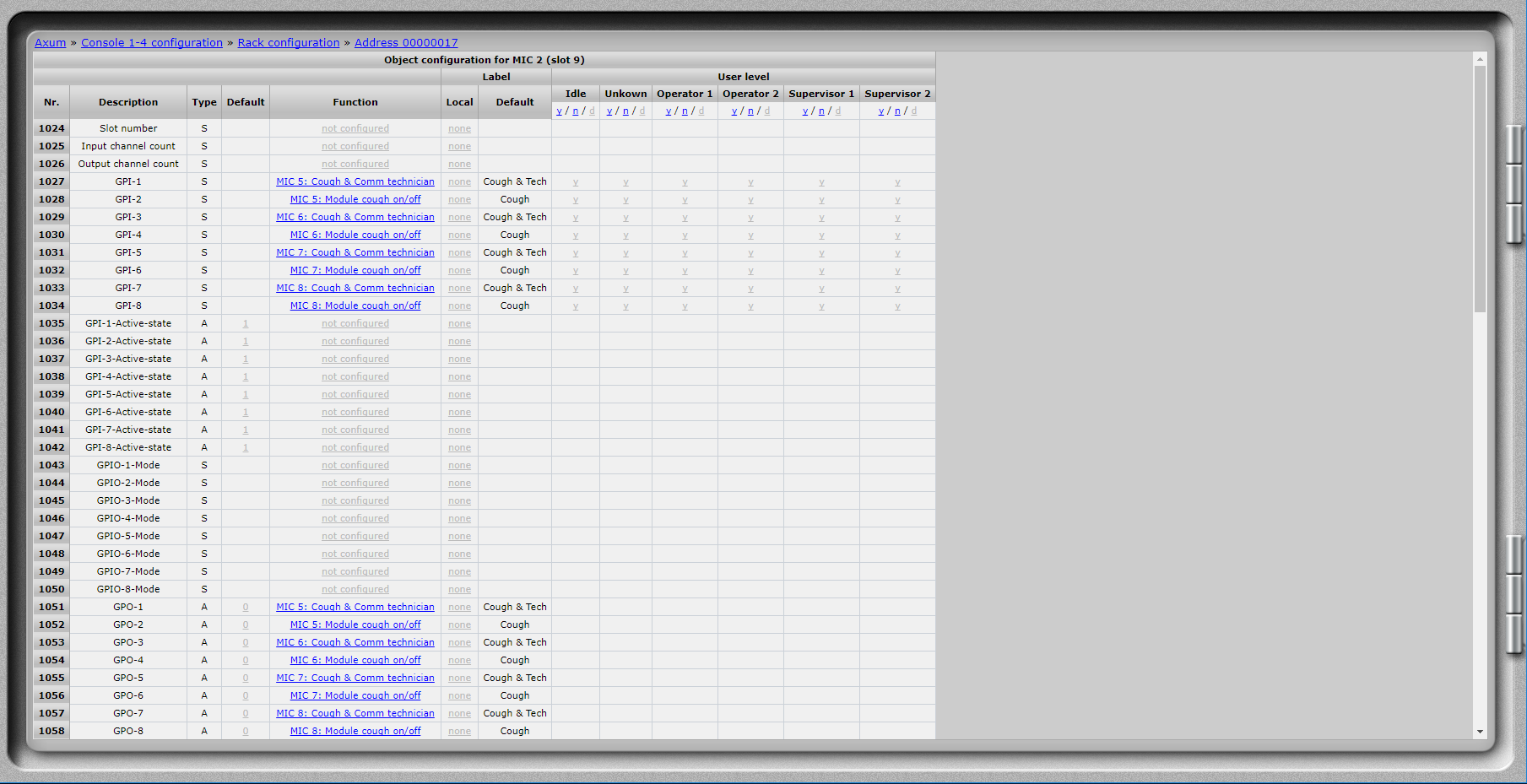The height and width of the screenshot is (784, 1527).
Task: Set Supervisor 1 column to 'y' in header
Action: 805,111
